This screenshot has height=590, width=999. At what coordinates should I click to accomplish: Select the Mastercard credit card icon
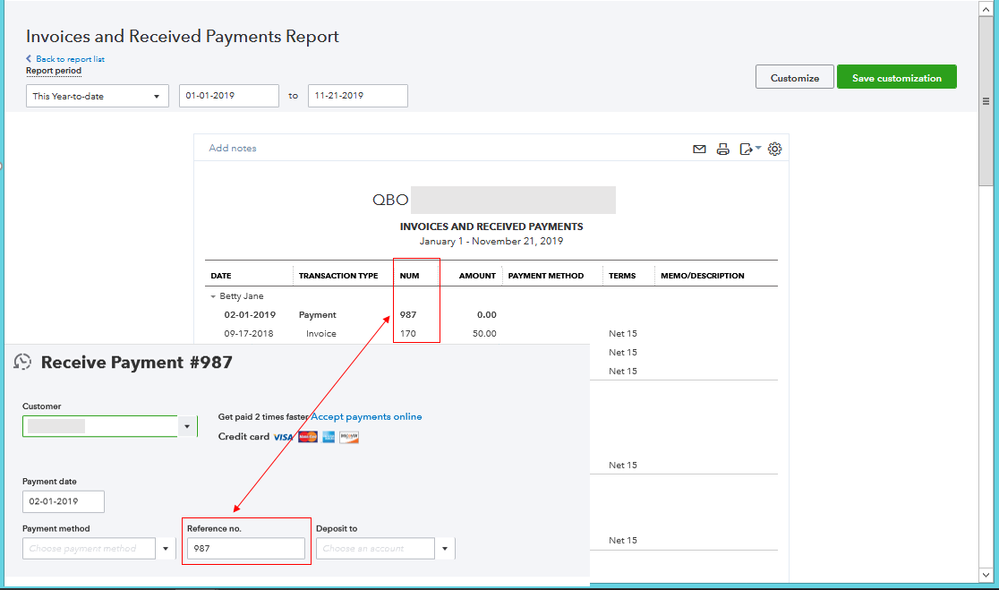tap(306, 437)
